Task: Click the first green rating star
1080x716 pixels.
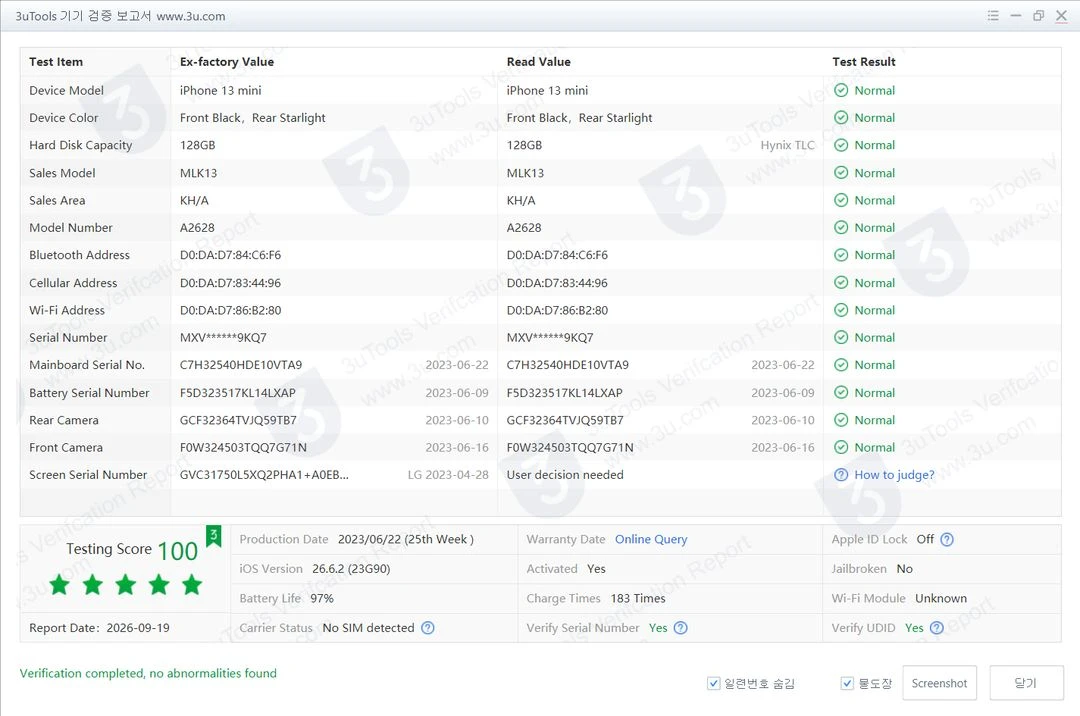Action: coord(60,585)
